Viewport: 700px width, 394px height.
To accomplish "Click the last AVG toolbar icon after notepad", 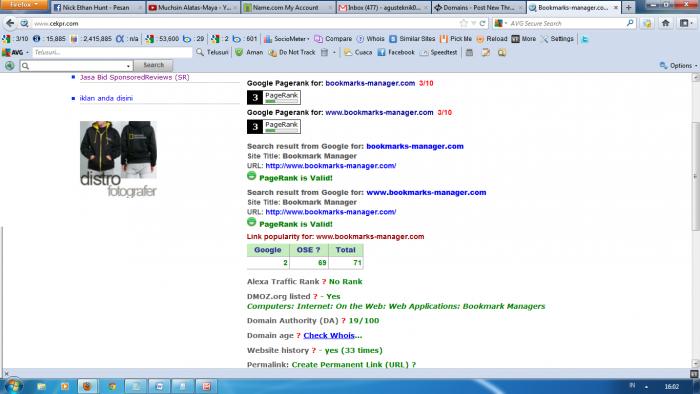I will [502, 53].
